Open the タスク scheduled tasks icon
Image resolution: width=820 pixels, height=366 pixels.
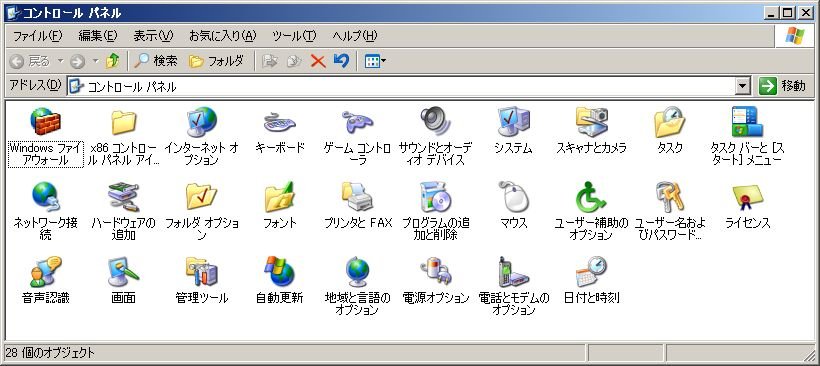coord(669,121)
